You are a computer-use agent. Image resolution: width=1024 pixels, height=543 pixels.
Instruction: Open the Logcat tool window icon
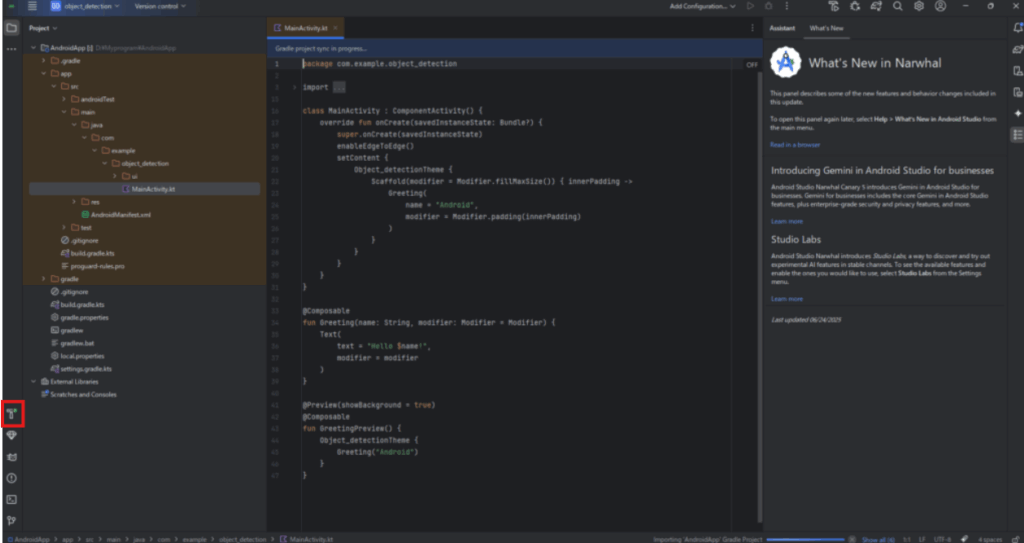tap(12, 457)
